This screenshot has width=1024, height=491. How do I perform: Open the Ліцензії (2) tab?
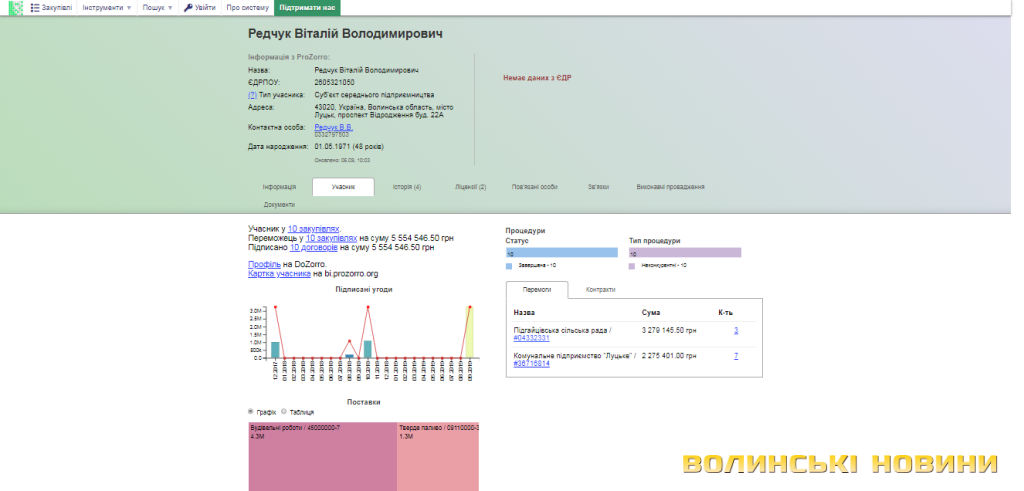click(470, 187)
